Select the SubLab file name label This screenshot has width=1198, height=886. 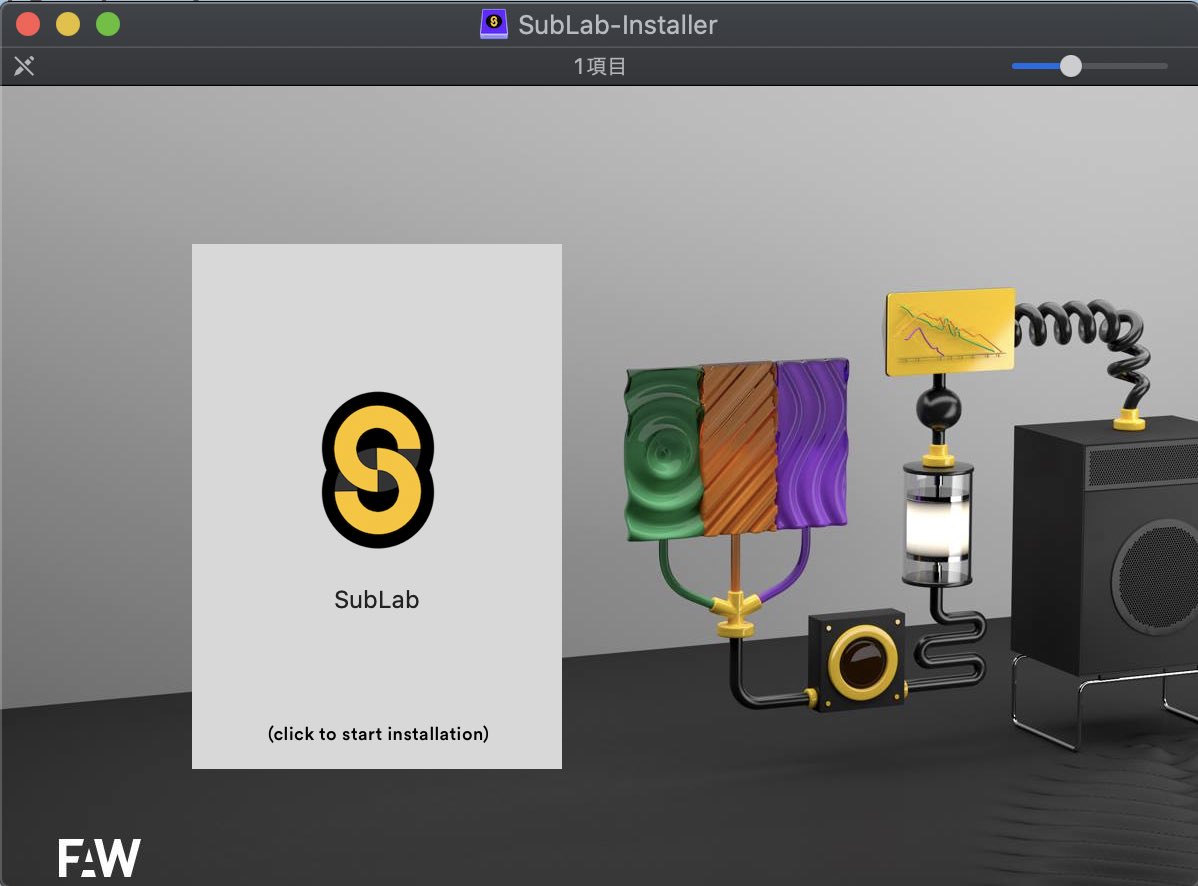377,600
